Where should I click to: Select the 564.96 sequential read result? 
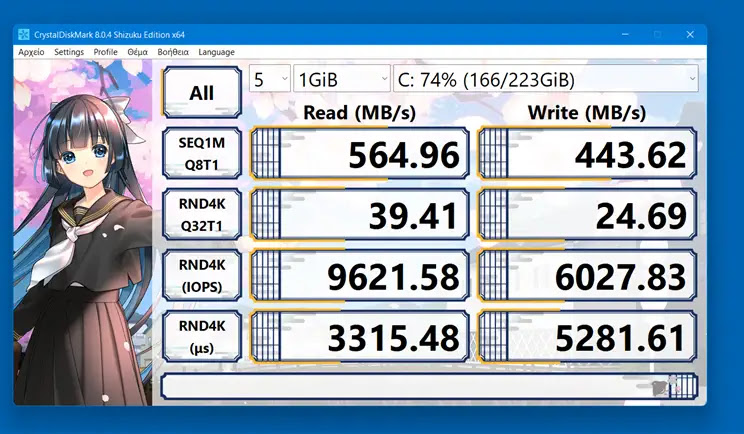click(360, 154)
